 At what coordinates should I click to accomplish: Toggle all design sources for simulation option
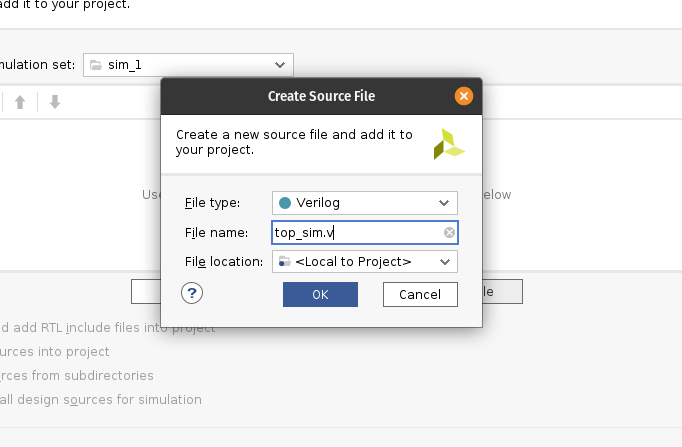100,400
